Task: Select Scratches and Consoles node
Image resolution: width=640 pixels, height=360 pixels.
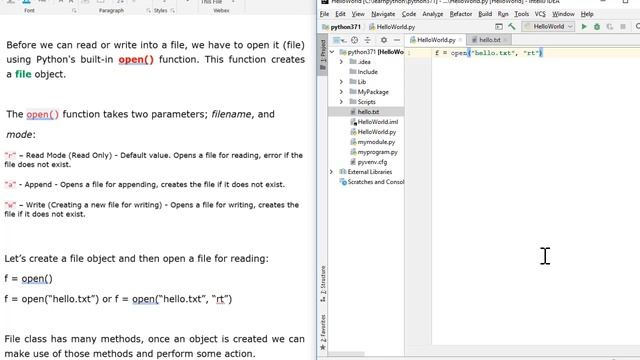Action: 372,182
